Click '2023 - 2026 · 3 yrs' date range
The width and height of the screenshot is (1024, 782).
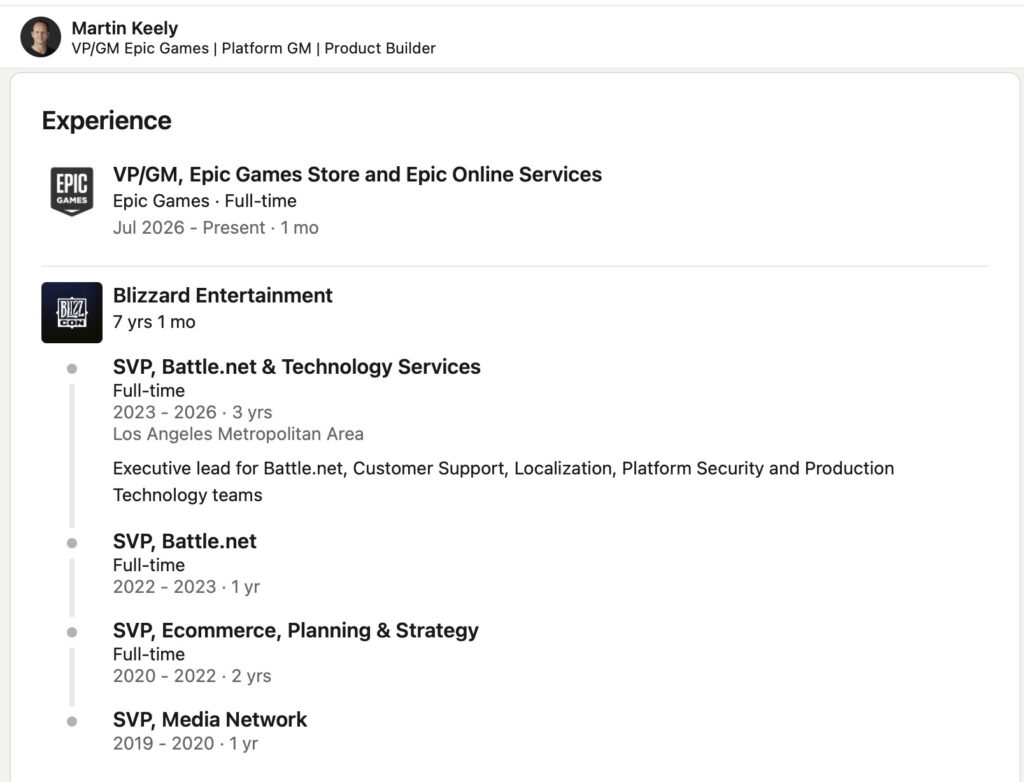pos(193,412)
